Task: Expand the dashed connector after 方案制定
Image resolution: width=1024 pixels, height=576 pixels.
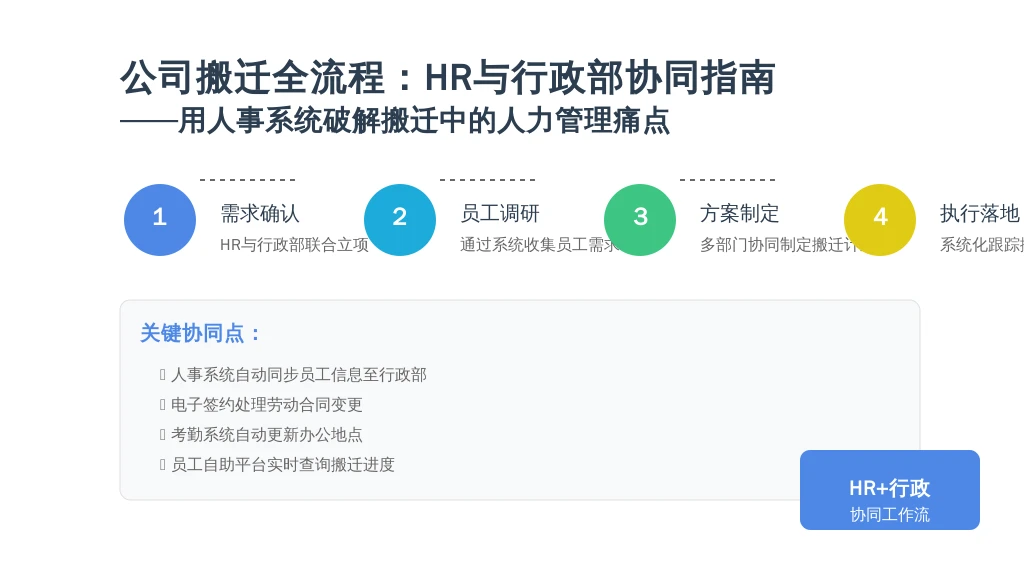Action: pos(728,180)
